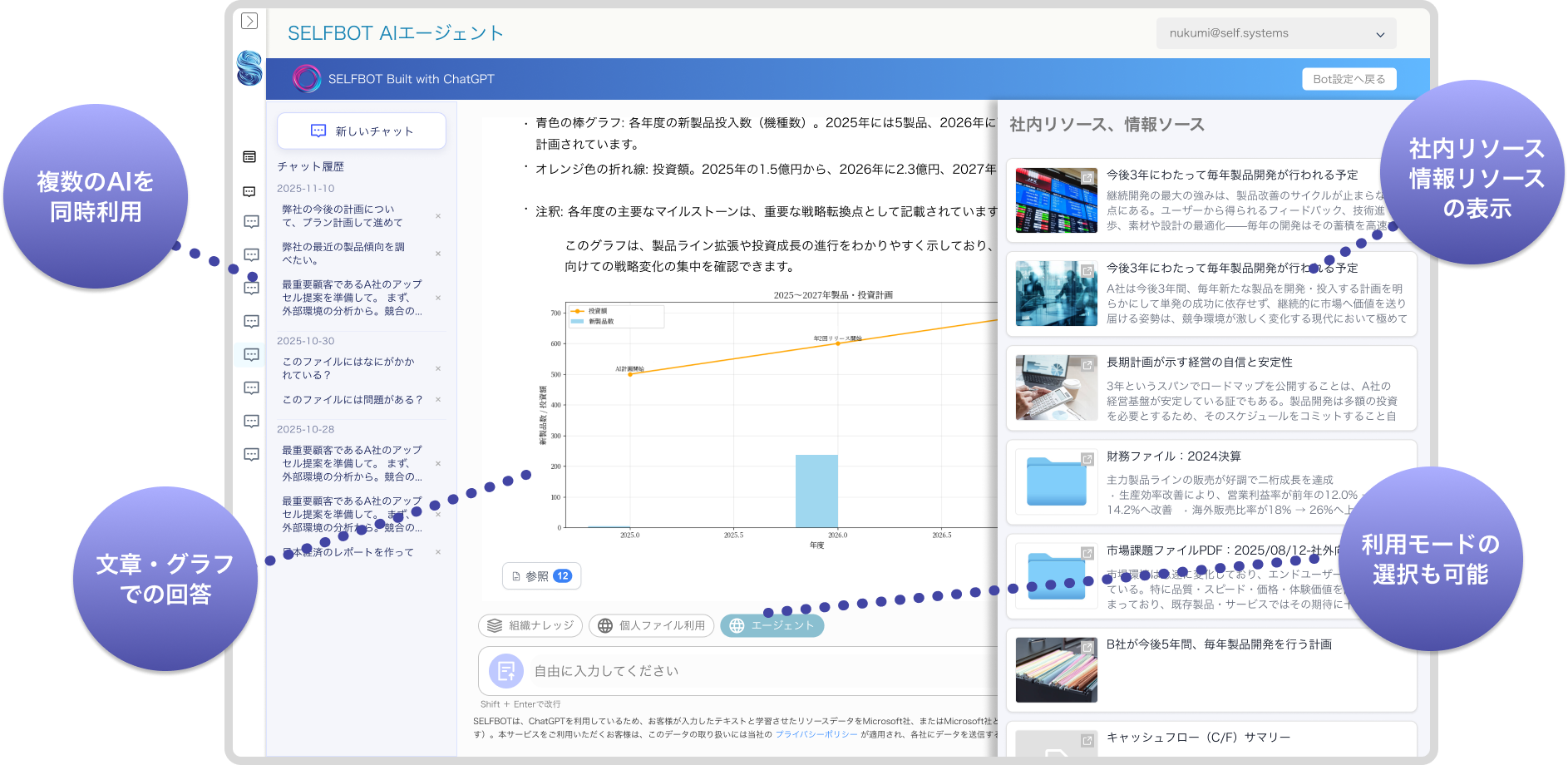Open external link on the 財務ファイル folder card
Screen dimensions: 1568x765
click(x=1087, y=459)
